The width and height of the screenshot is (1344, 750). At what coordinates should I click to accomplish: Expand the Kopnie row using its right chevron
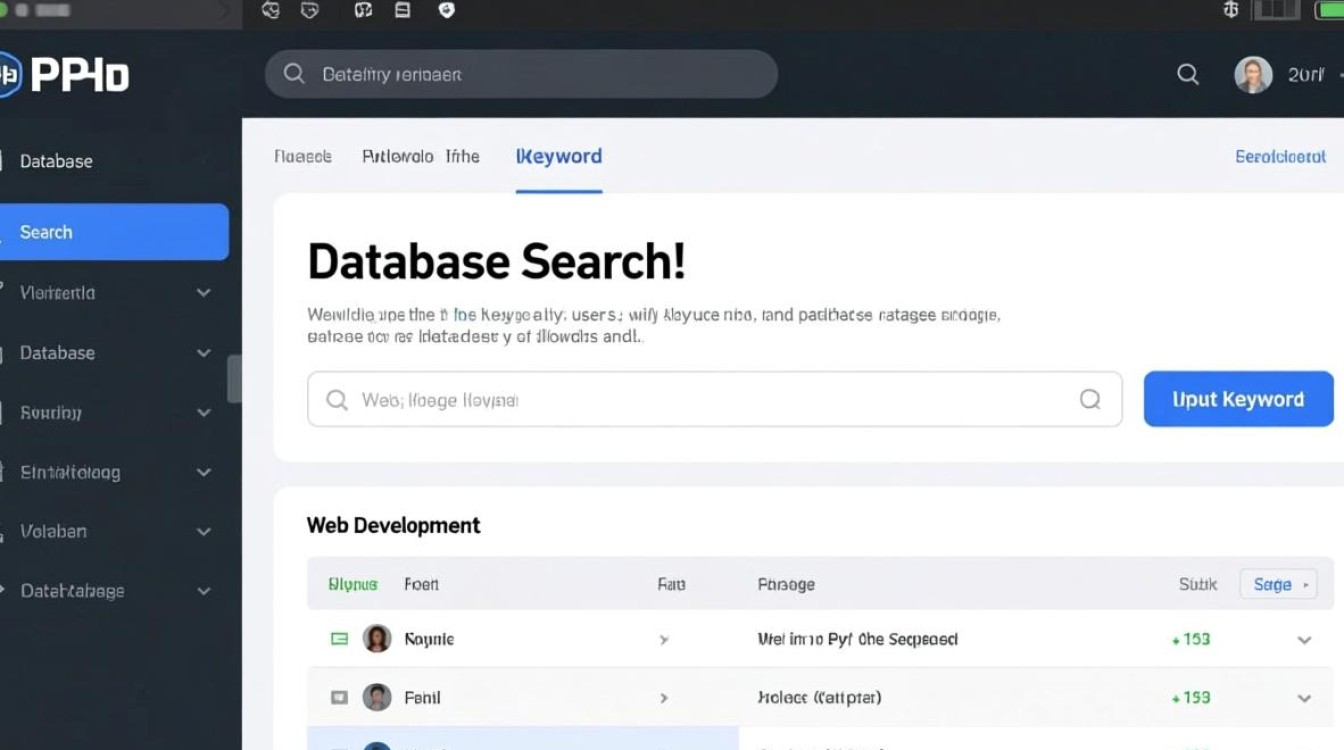click(x=1304, y=640)
